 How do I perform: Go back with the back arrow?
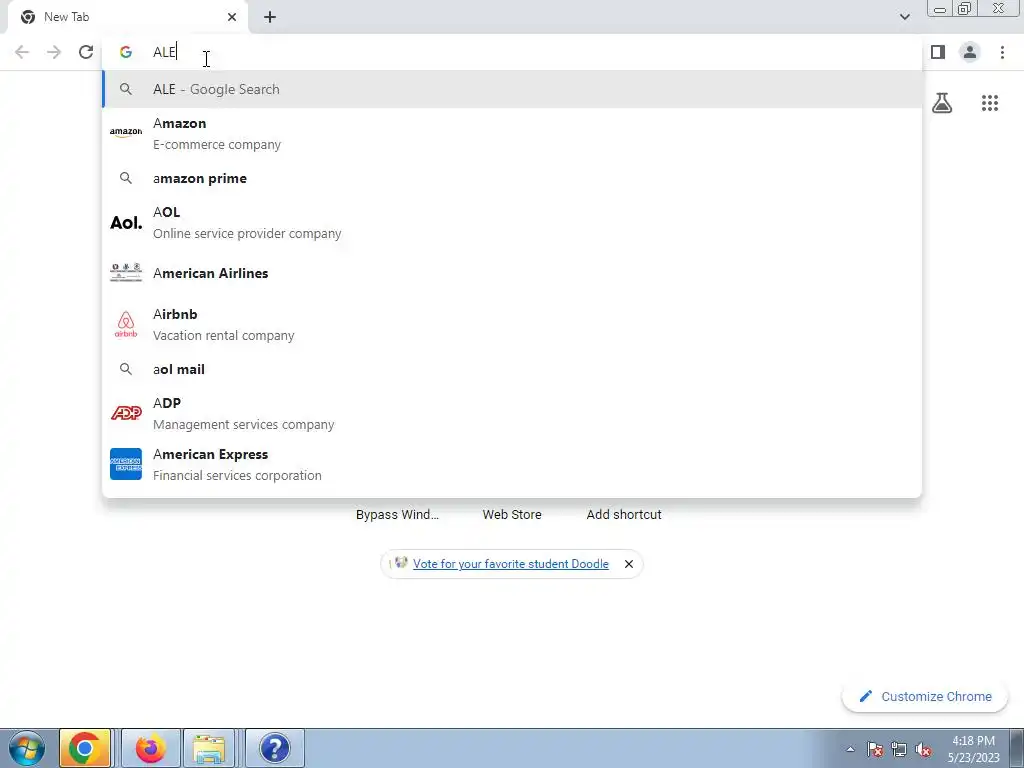coord(22,52)
